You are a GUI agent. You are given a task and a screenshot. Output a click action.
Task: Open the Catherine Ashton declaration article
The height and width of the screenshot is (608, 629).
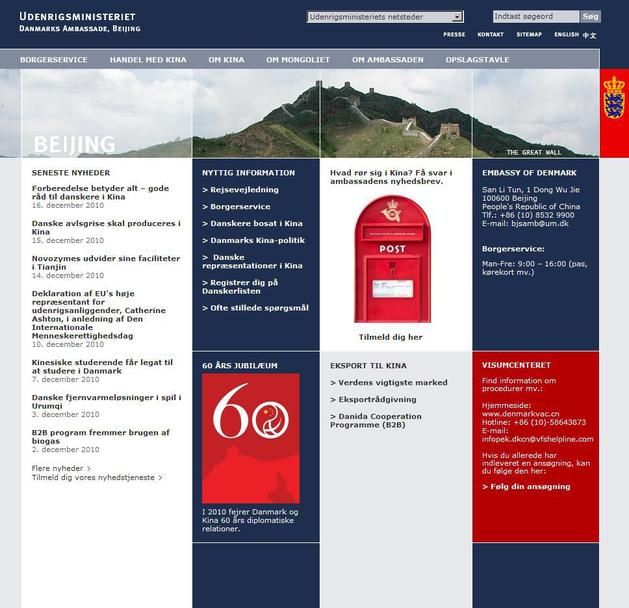coord(99,315)
